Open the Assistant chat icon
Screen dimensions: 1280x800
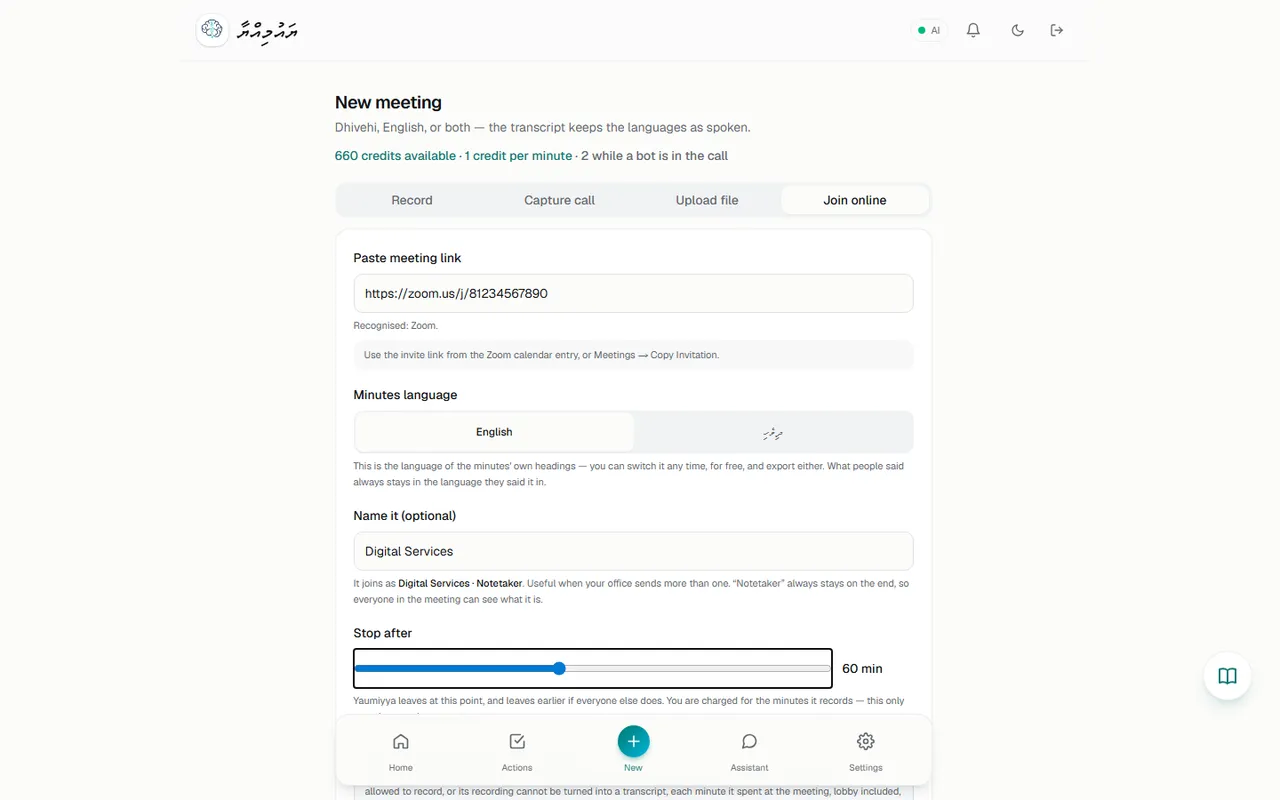tap(749, 752)
